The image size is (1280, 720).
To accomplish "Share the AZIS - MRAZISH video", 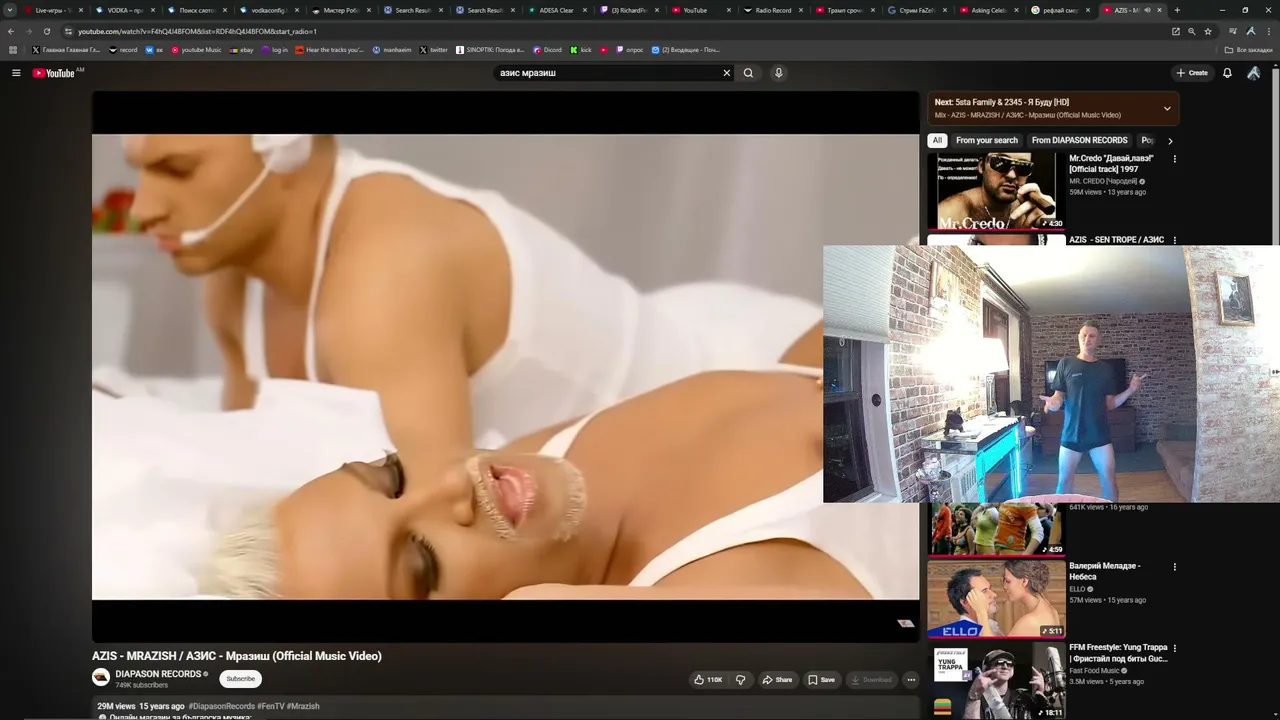I will [777, 680].
